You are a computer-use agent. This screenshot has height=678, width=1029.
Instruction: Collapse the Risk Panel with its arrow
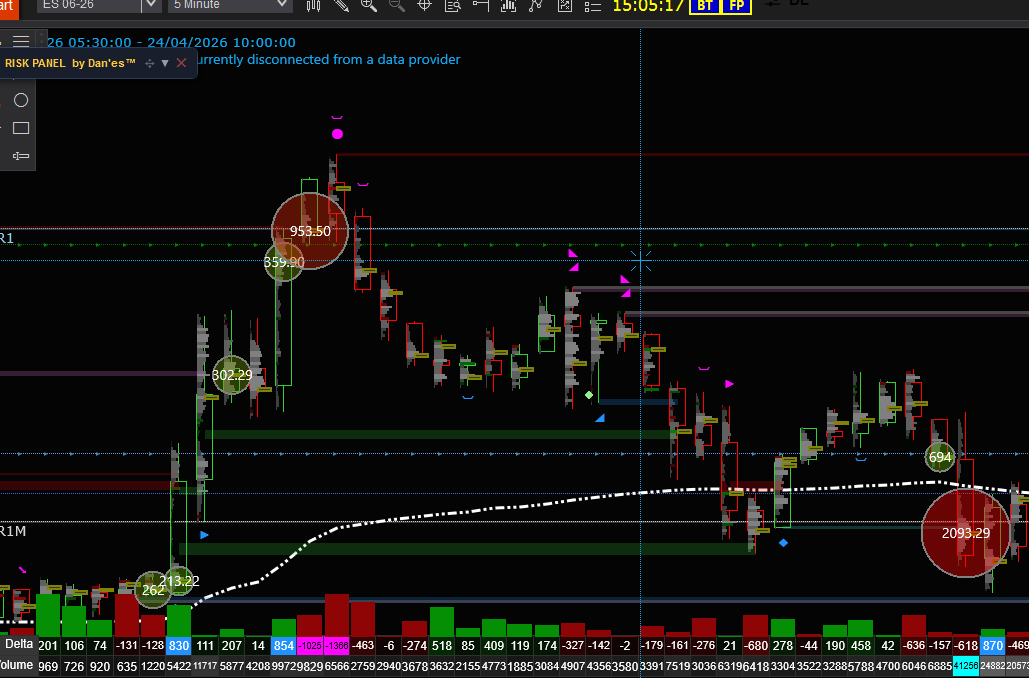(x=165, y=63)
